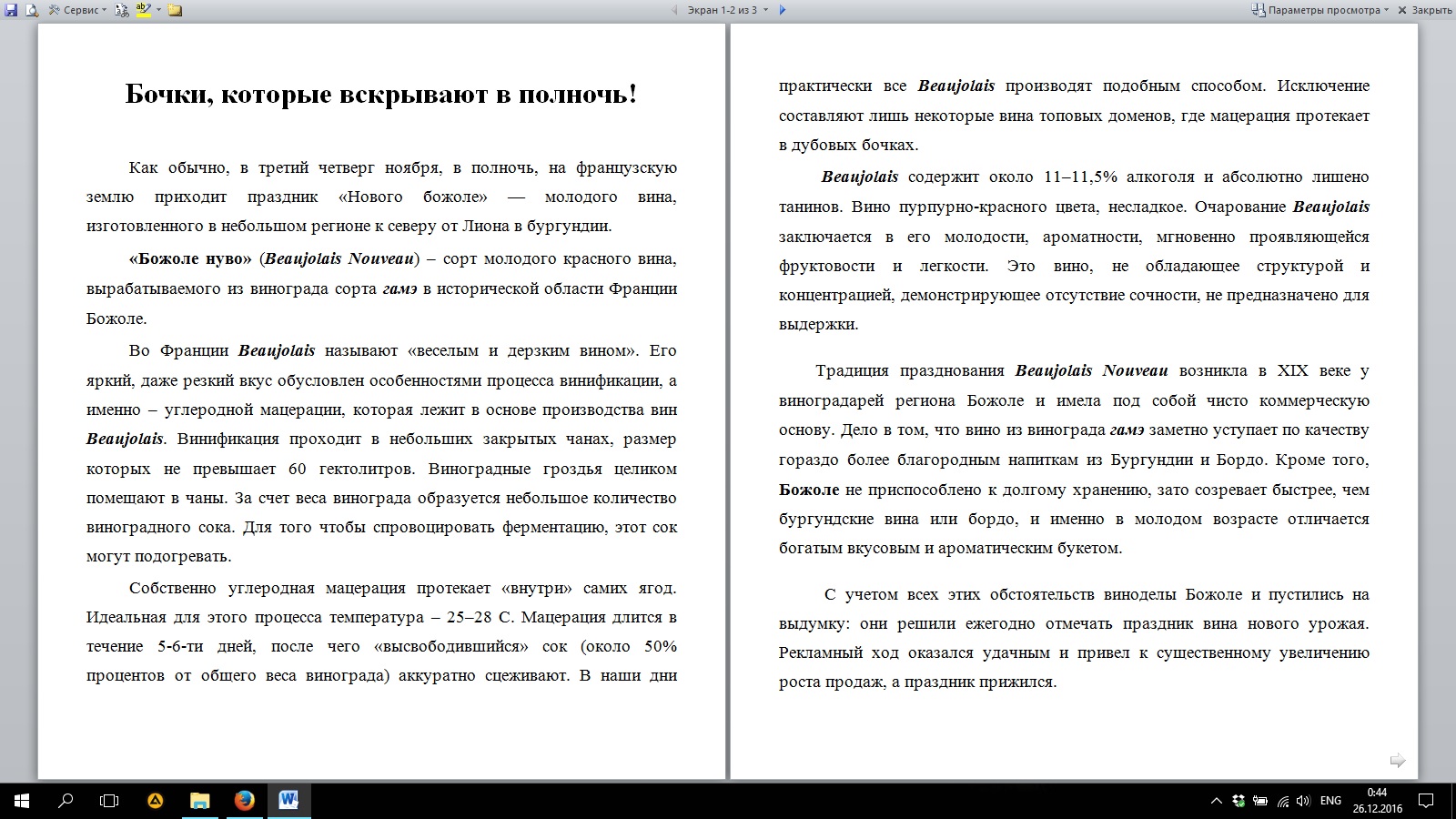The image size is (1456, 819).
Task: Go to next screen with blue arrow
Action: [x=783, y=10]
